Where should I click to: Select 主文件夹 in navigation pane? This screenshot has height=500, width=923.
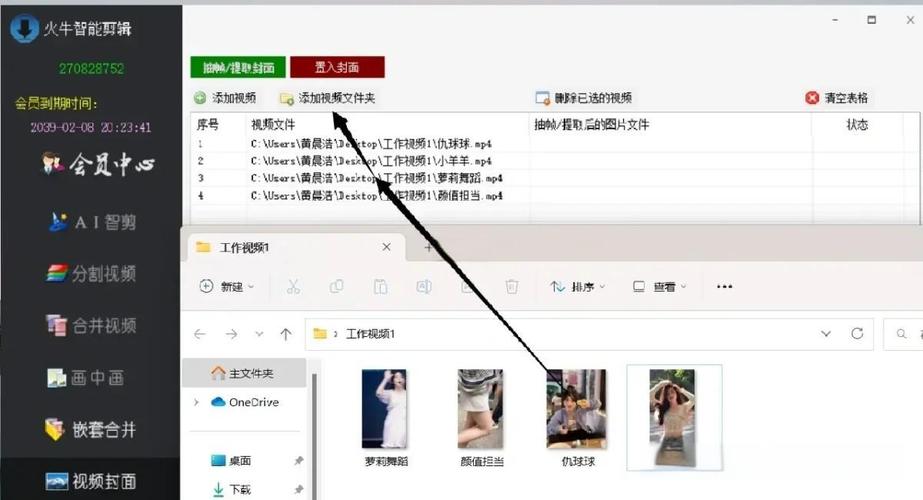[x=244, y=373]
